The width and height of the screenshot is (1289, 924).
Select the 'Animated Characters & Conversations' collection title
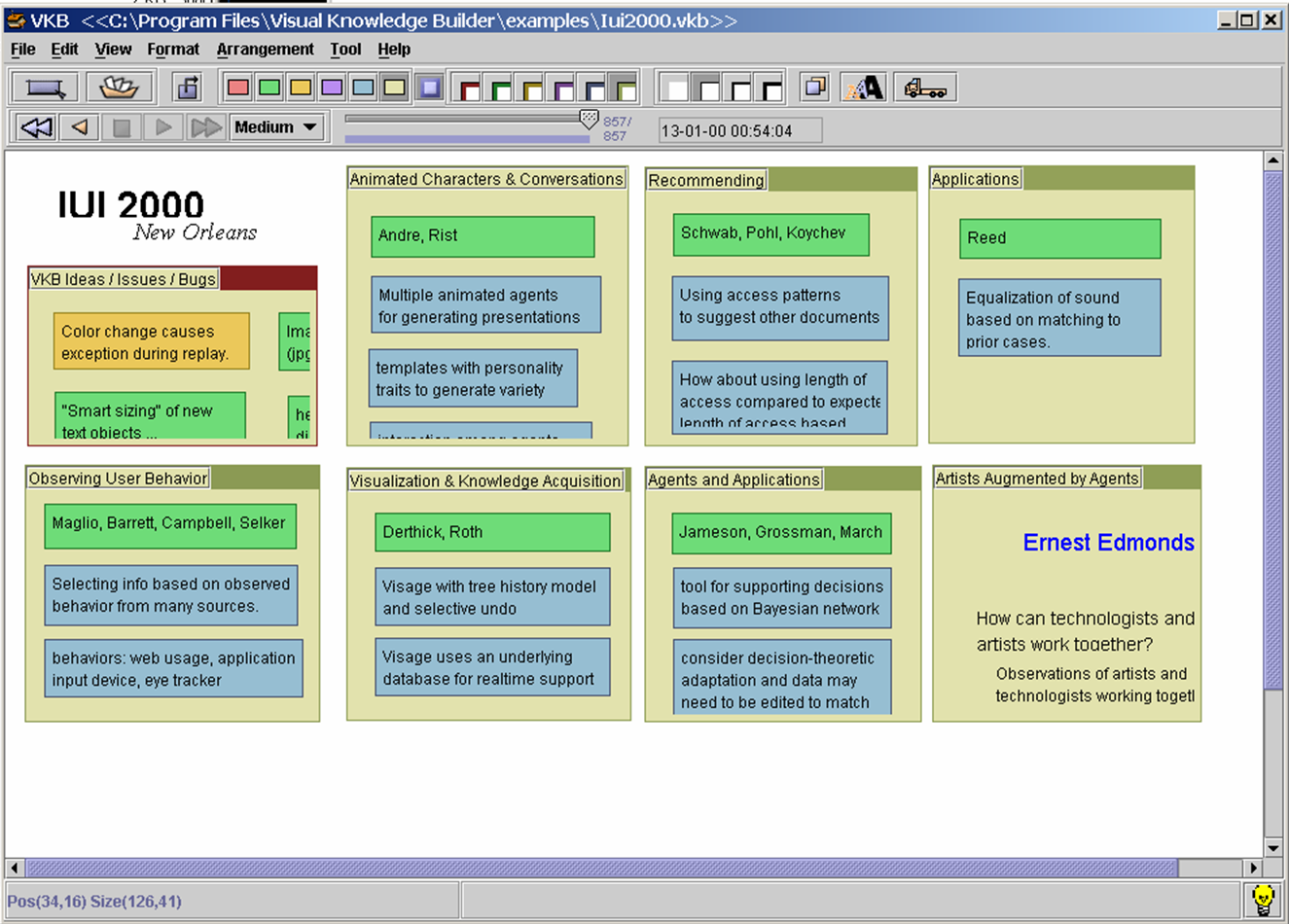(x=486, y=179)
